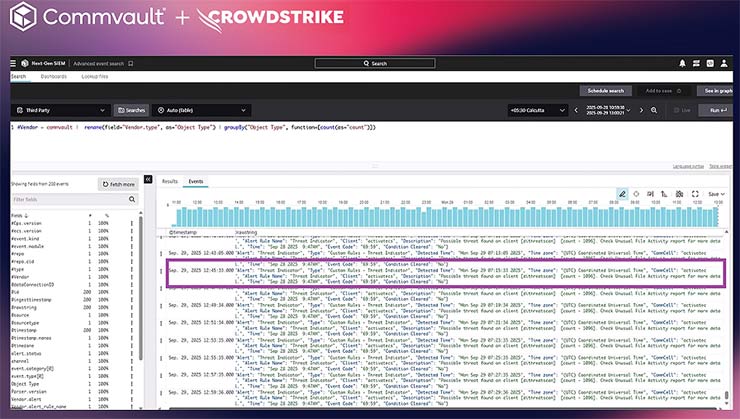Select the pencil edit tool above results
The height and width of the screenshot is (419, 740).
622,193
